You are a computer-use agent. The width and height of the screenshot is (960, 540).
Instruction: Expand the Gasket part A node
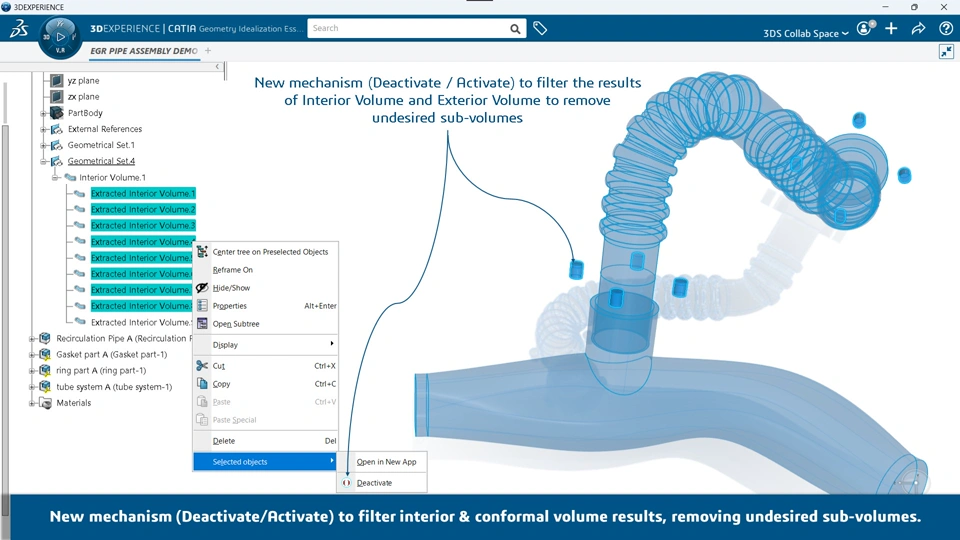pos(32,354)
